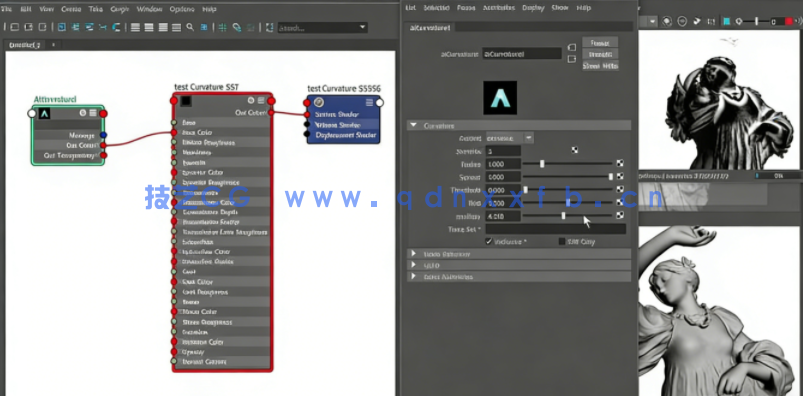Click red stop square in render view toolbar
This screenshot has width=803, height=396.
[789, 22]
